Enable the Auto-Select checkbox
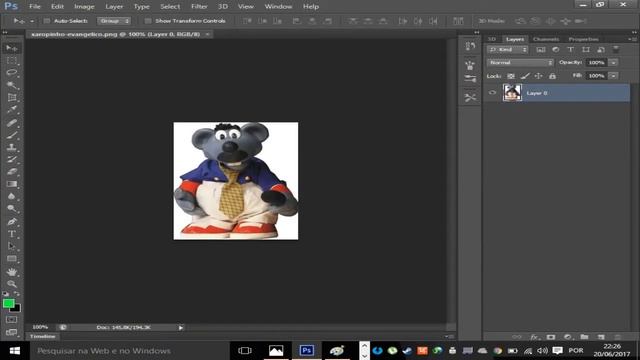Screen dimensions: 640x360 click(x=47, y=21)
